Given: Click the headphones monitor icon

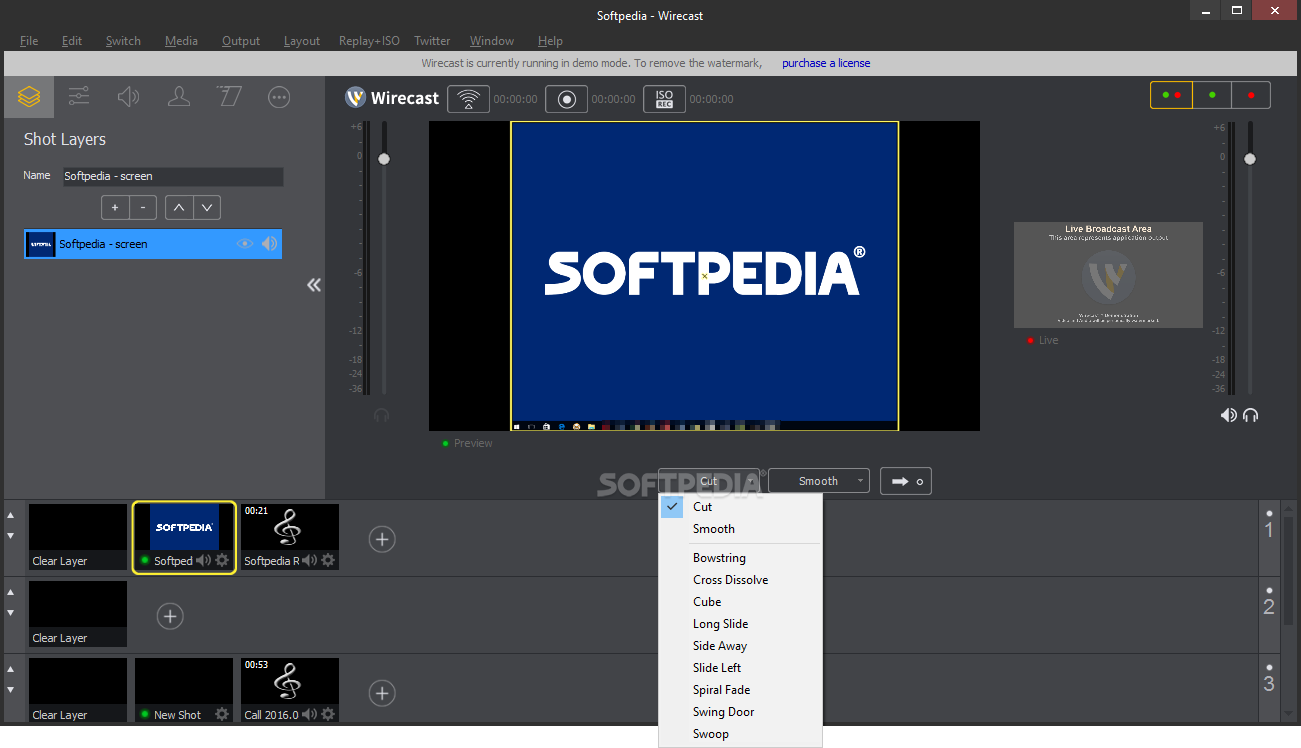Looking at the screenshot, I should point(1250,415).
